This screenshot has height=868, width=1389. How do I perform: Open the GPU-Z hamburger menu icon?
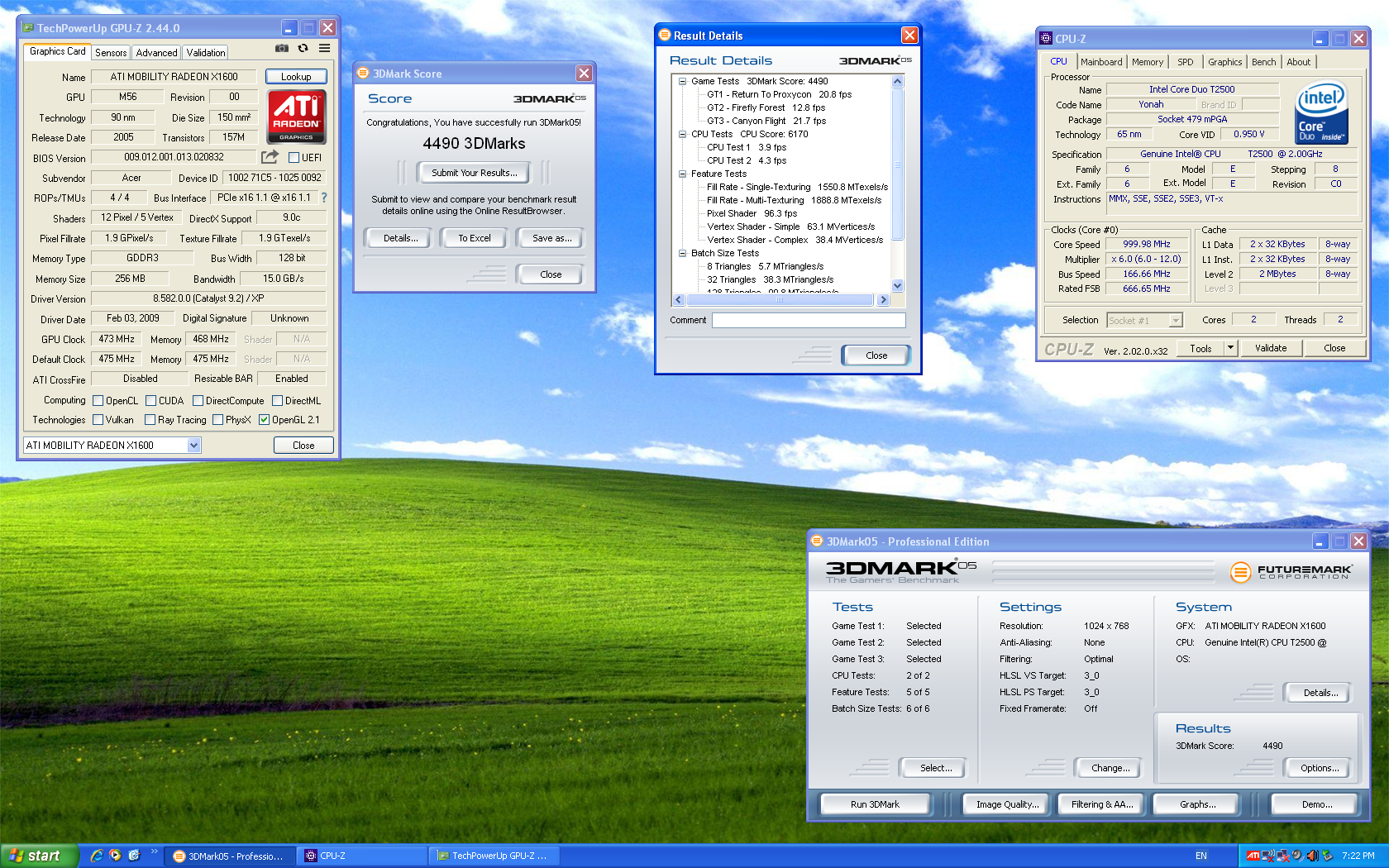point(325,49)
